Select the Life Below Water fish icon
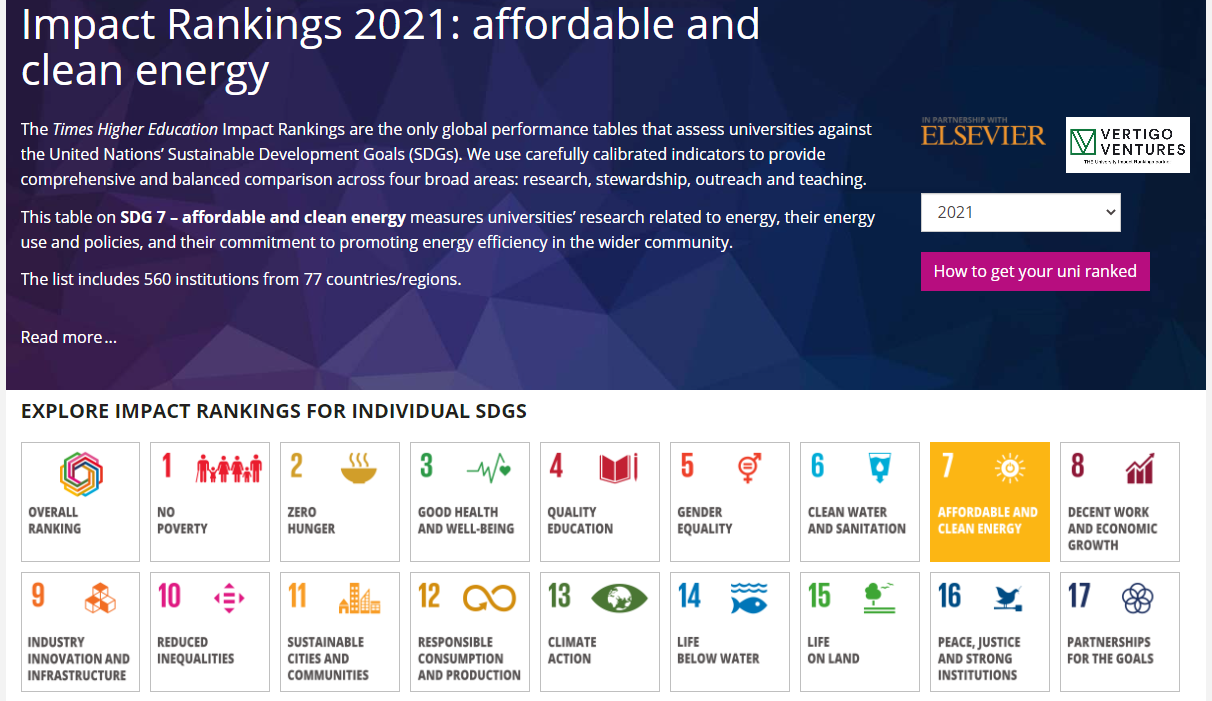This screenshot has height=701, width=1212. (x=748, y=598)
